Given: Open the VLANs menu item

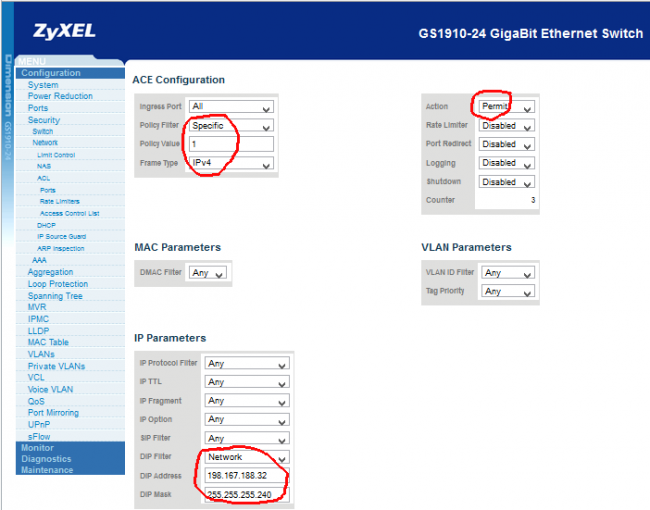Looking at the screenshot, I should 41,355.
